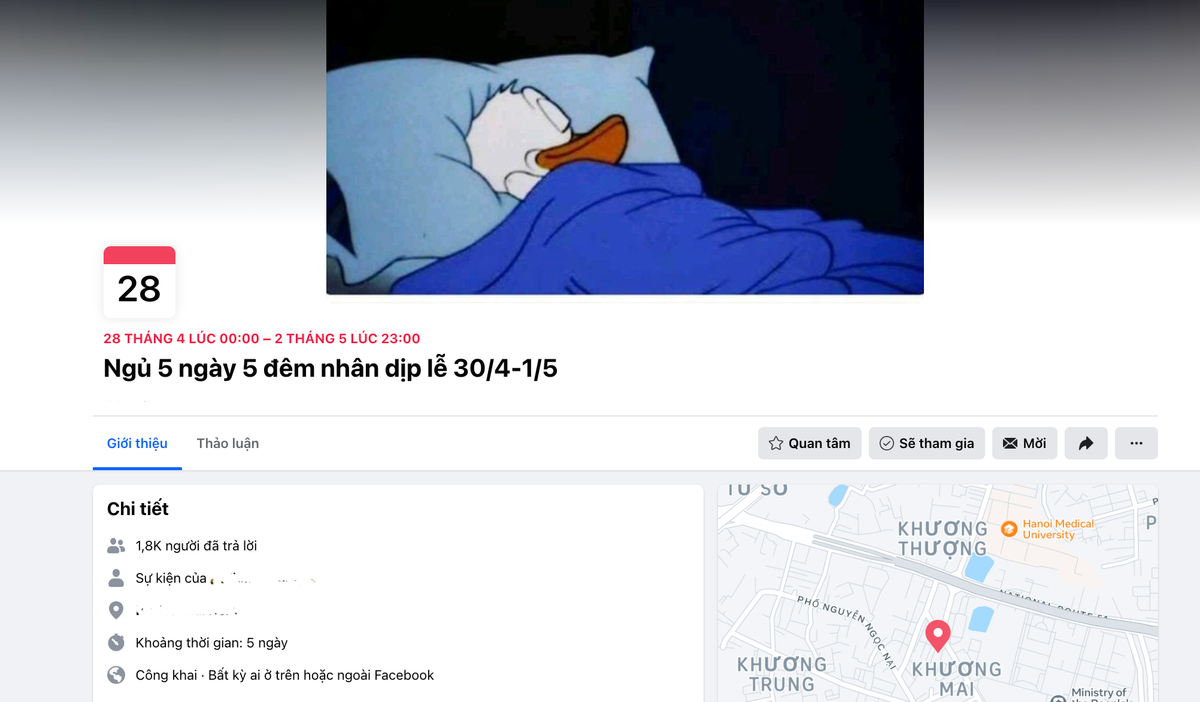Click the Sẽ tham gia button
The height and width of the screenshot is (702, 1200).
pos(927,443)
